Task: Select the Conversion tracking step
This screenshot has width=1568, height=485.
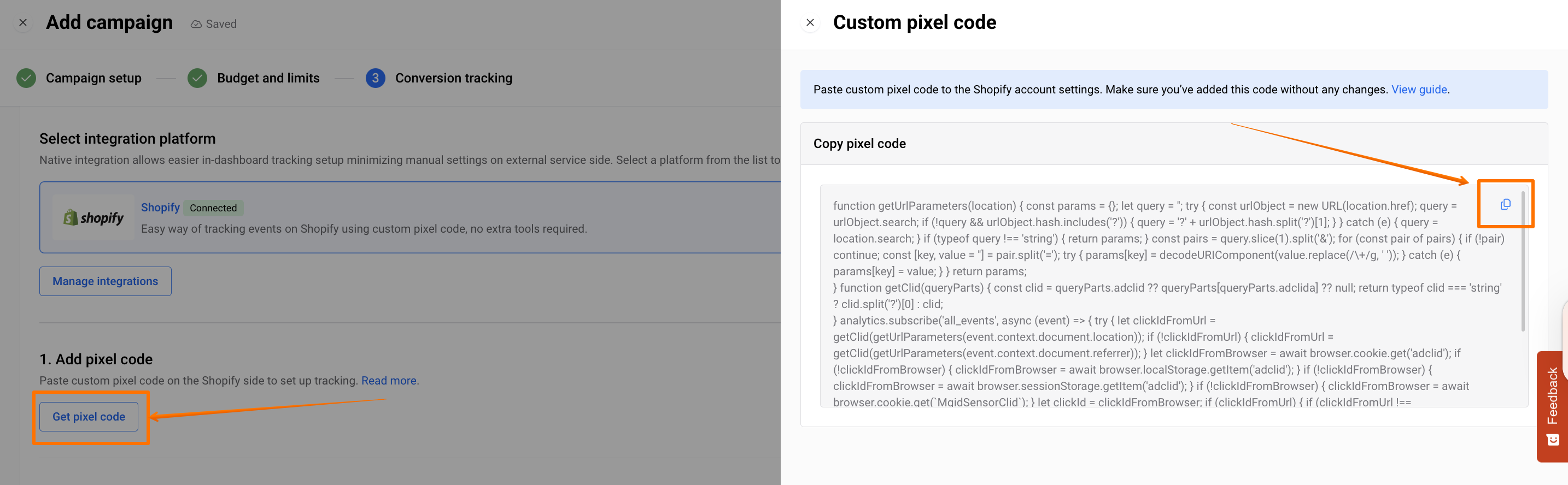Action: coord(453,78)
